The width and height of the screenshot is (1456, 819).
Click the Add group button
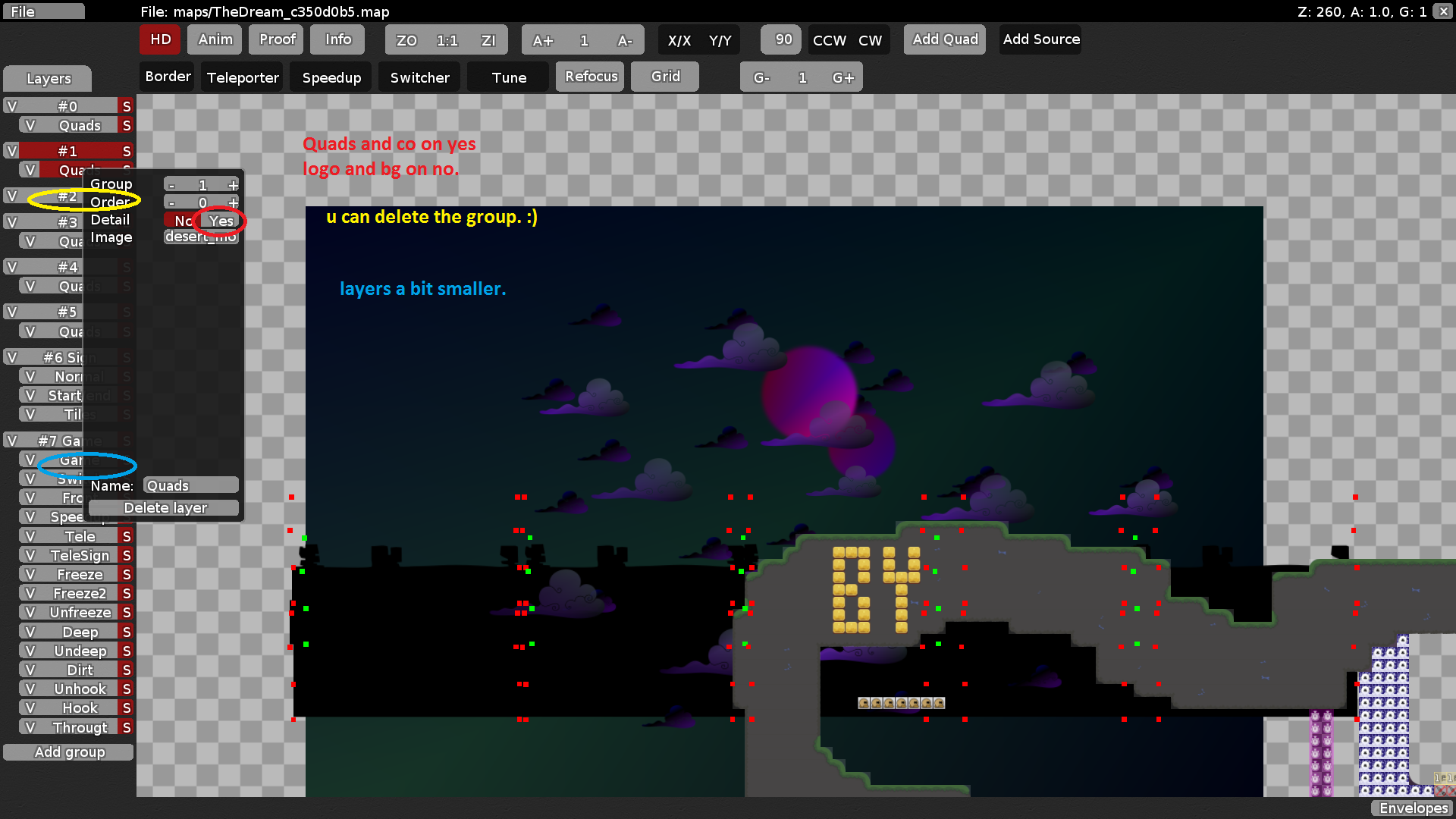[x=68, y=752]
